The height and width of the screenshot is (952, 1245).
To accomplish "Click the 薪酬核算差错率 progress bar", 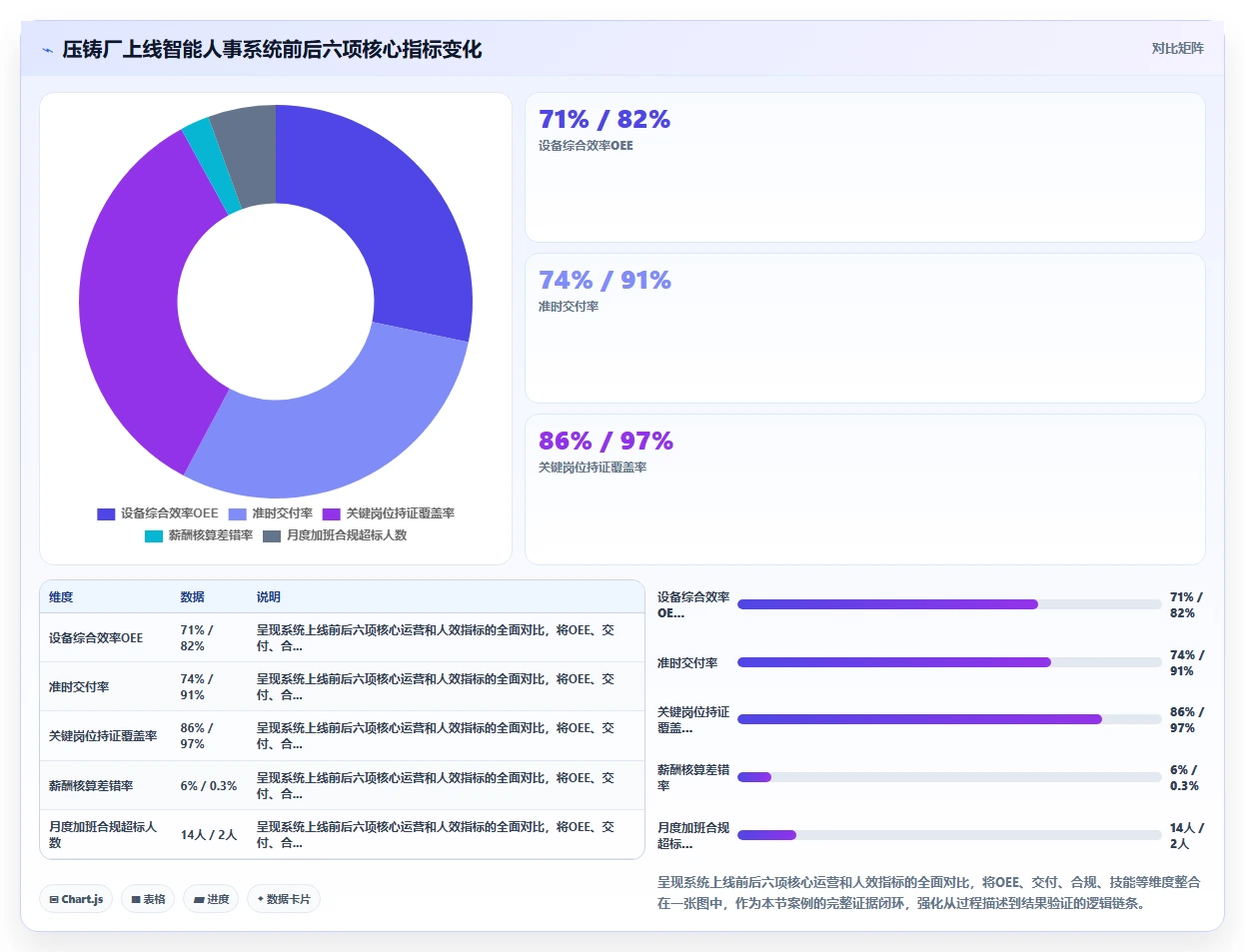I will 949,777.
